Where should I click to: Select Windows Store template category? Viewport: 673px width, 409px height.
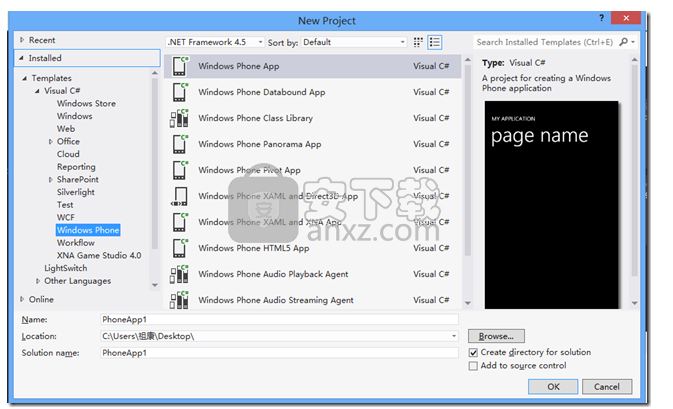coord(86,103)
